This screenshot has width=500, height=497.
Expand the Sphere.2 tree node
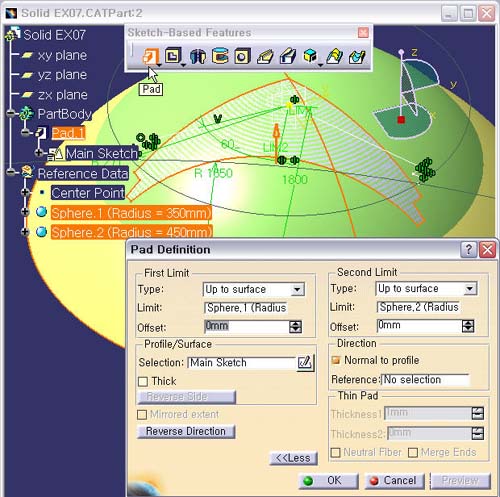pos(25,232)
